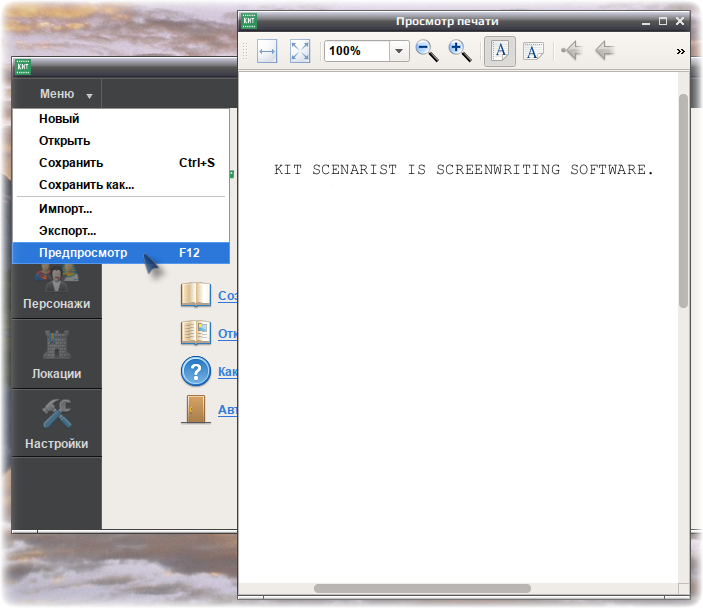
Task: Click the illustrated book open-project icon
Action: (196, 332)
